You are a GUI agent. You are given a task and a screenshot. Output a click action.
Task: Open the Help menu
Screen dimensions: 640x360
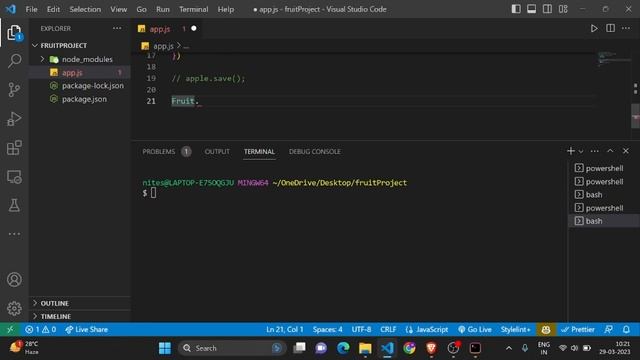pos(226,9)
